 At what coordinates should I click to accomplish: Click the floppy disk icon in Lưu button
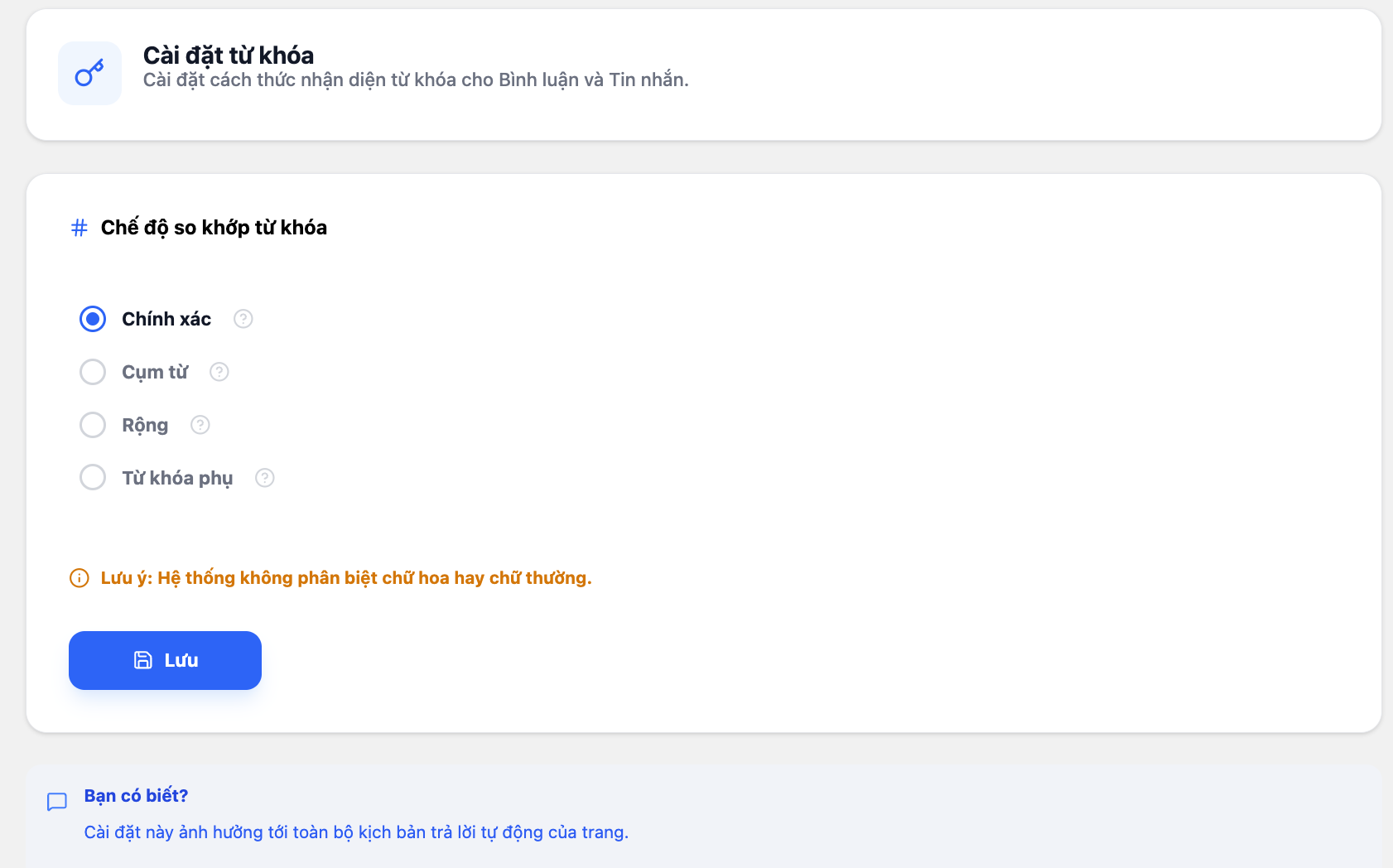[x=143, y=660]
